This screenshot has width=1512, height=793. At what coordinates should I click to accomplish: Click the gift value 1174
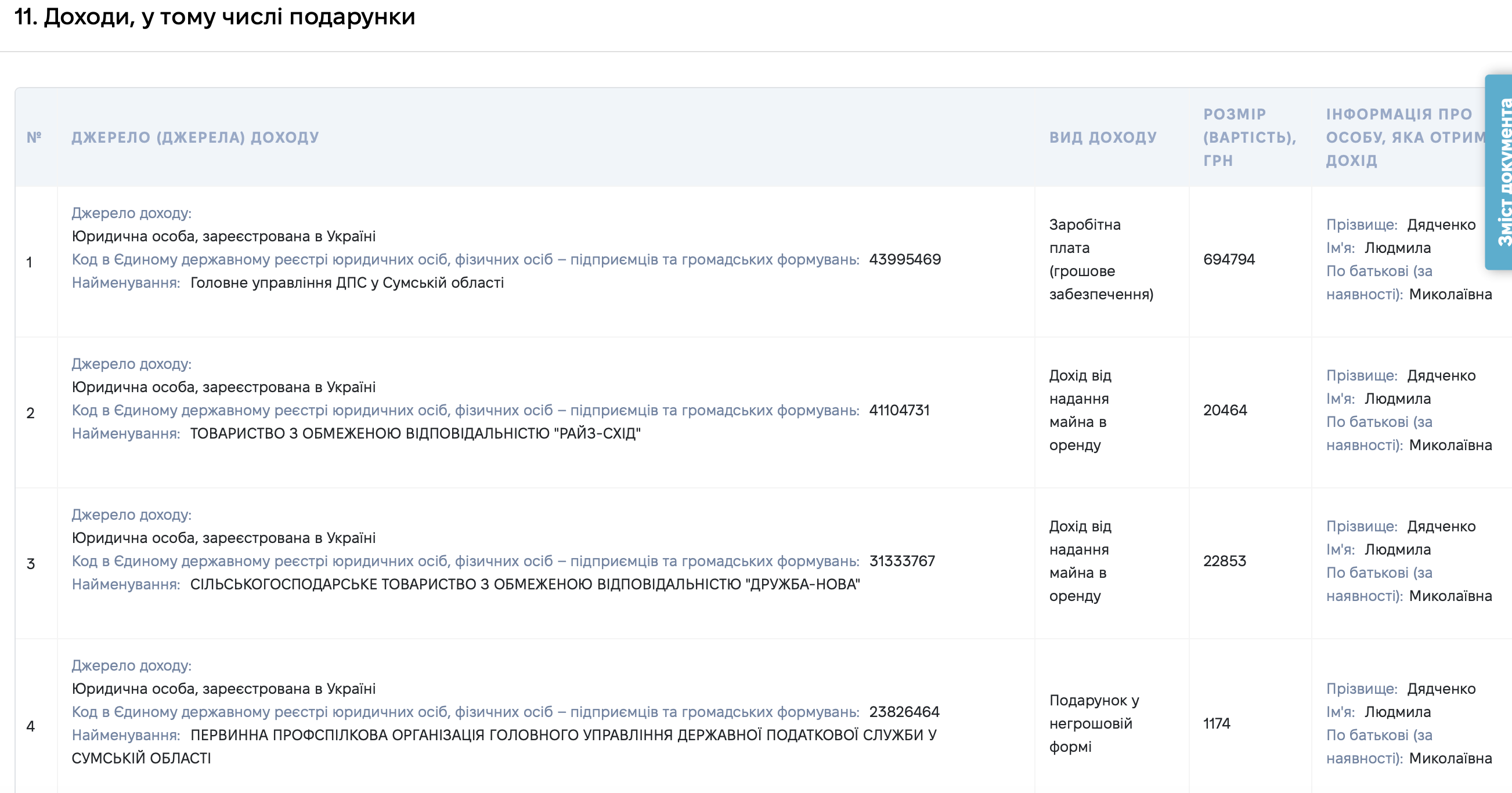[x=1217, y=723]
